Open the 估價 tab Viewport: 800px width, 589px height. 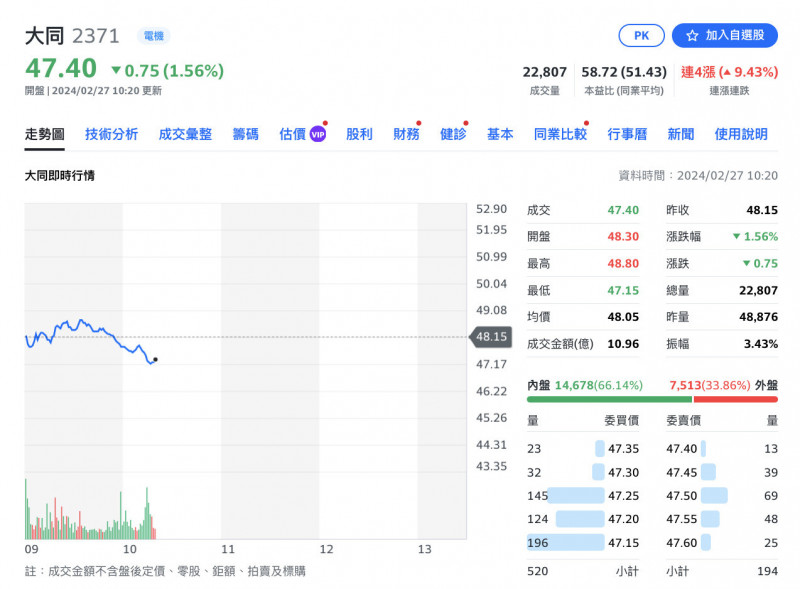(292, 134)
